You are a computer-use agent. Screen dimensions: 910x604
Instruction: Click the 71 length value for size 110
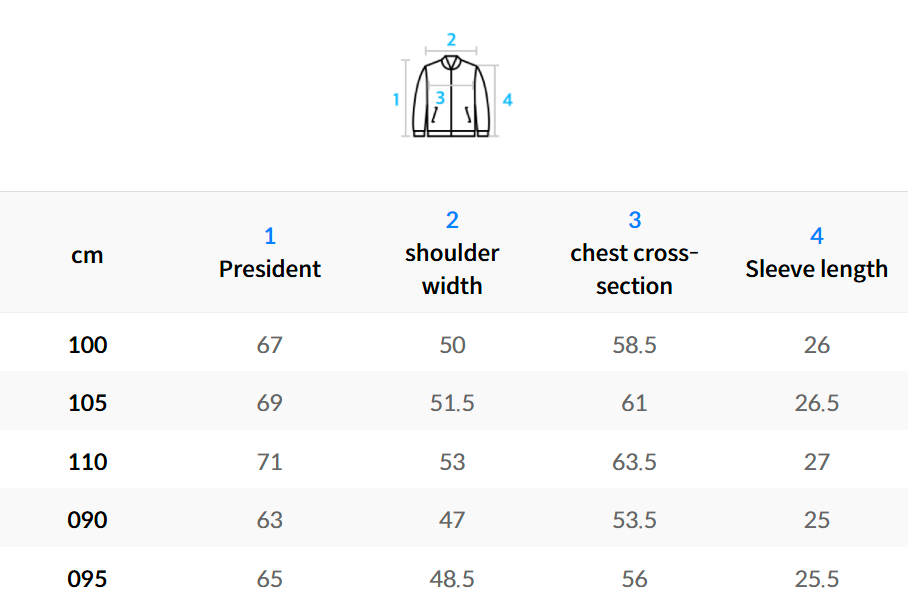(x=270, y=462)
